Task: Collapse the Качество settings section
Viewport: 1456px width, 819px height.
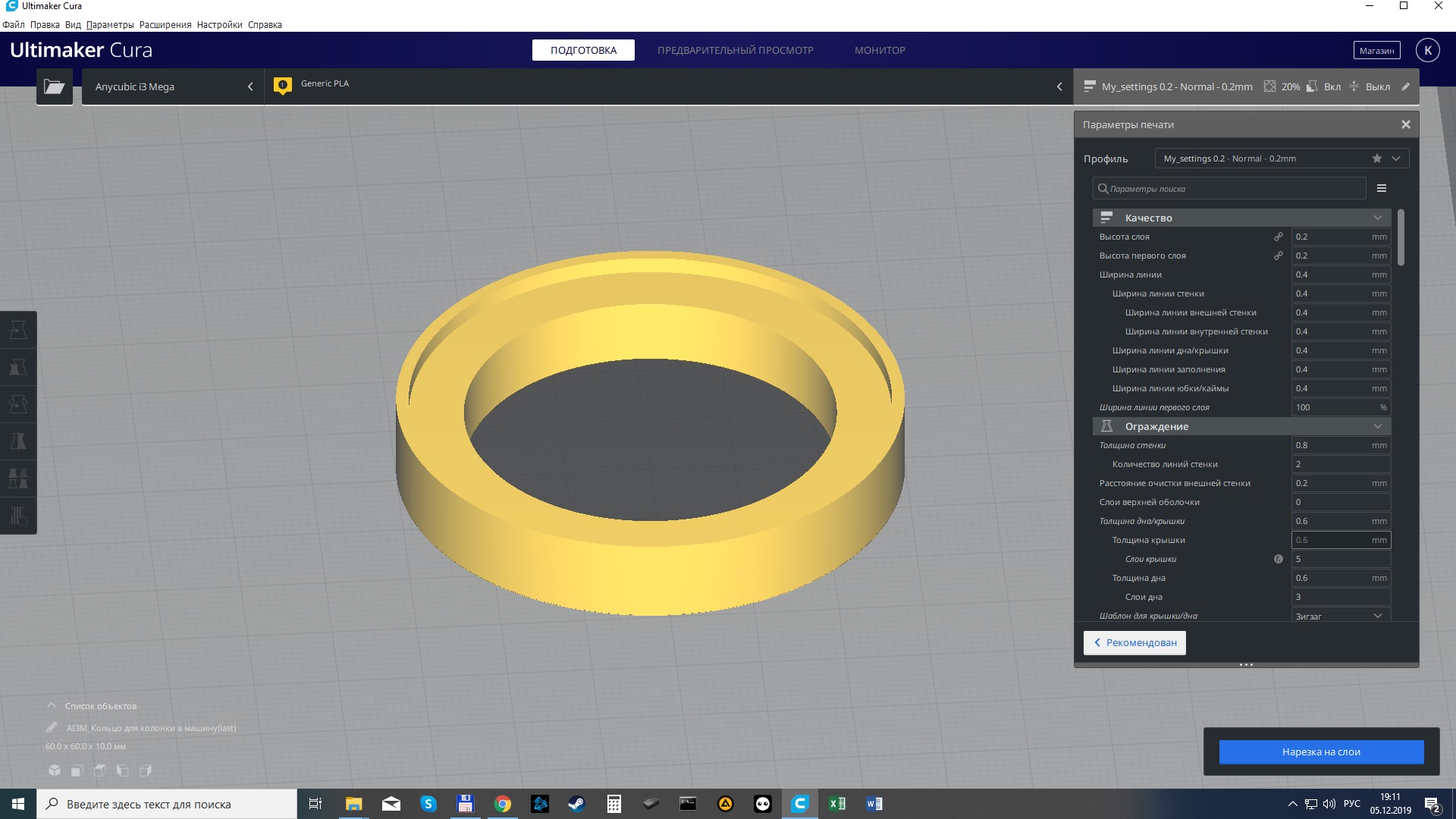Action: click(x=1242, y=218)
